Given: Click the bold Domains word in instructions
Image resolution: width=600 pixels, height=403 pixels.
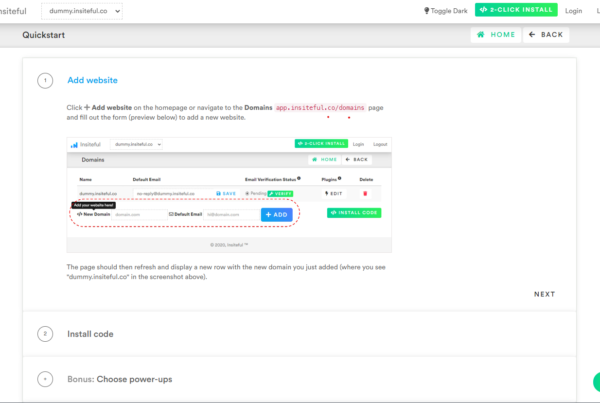Looking at the screenshot, I should [258, 108].
